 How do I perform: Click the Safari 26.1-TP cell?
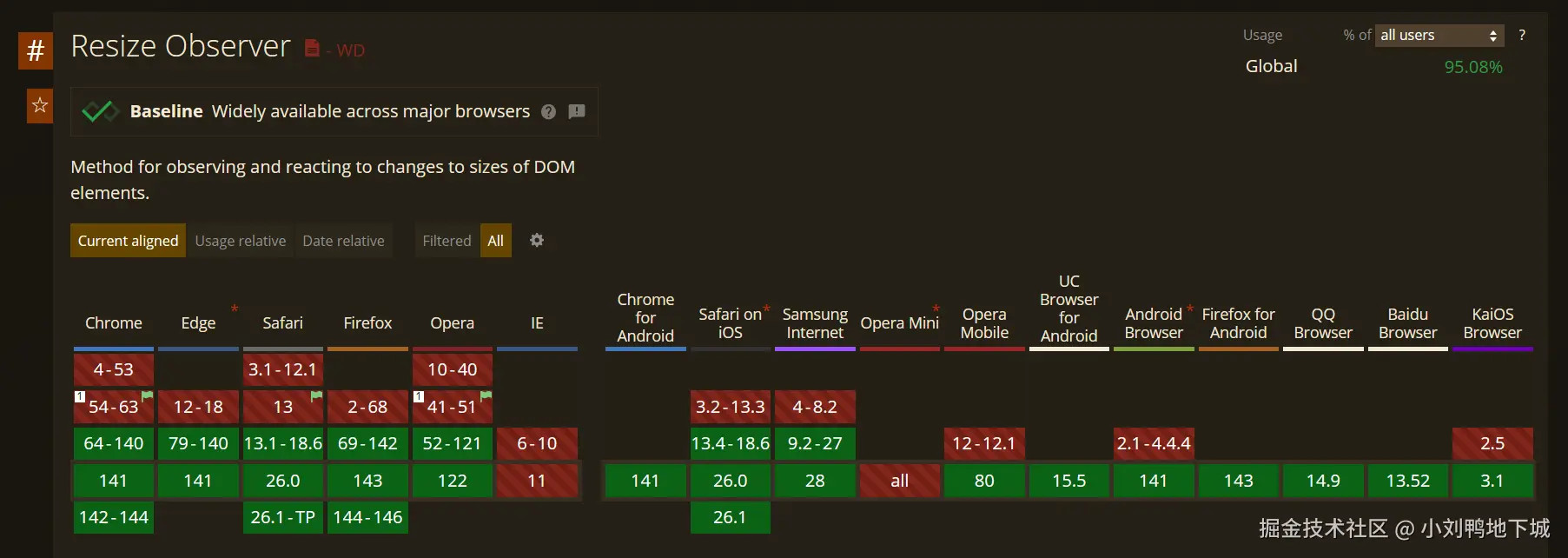coord(283,517)
